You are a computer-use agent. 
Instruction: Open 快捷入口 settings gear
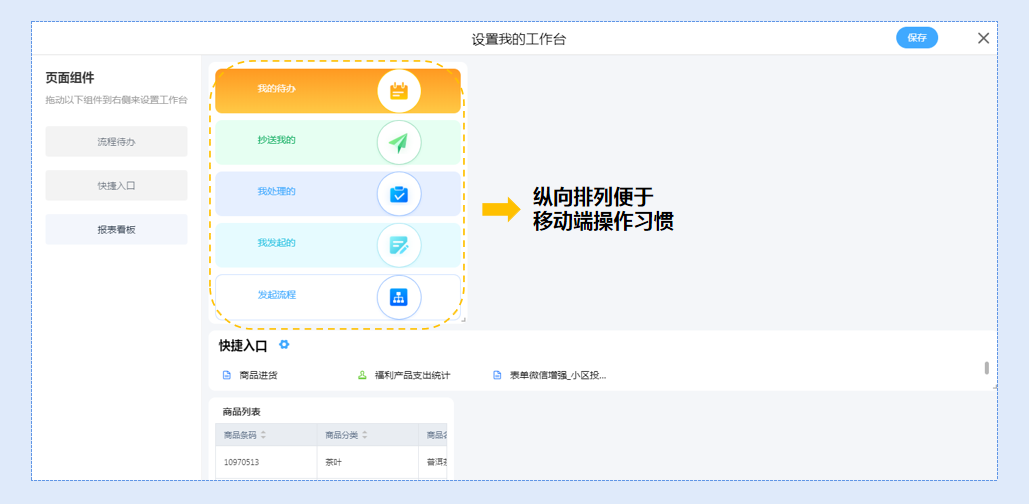coord(284,345)
